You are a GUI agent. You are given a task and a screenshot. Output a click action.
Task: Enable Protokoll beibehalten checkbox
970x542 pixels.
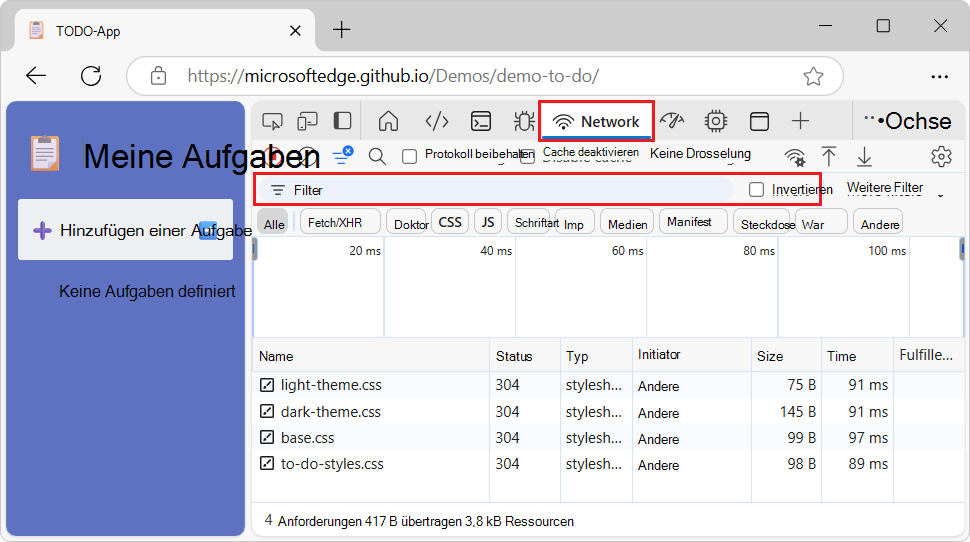pos(410,157)
